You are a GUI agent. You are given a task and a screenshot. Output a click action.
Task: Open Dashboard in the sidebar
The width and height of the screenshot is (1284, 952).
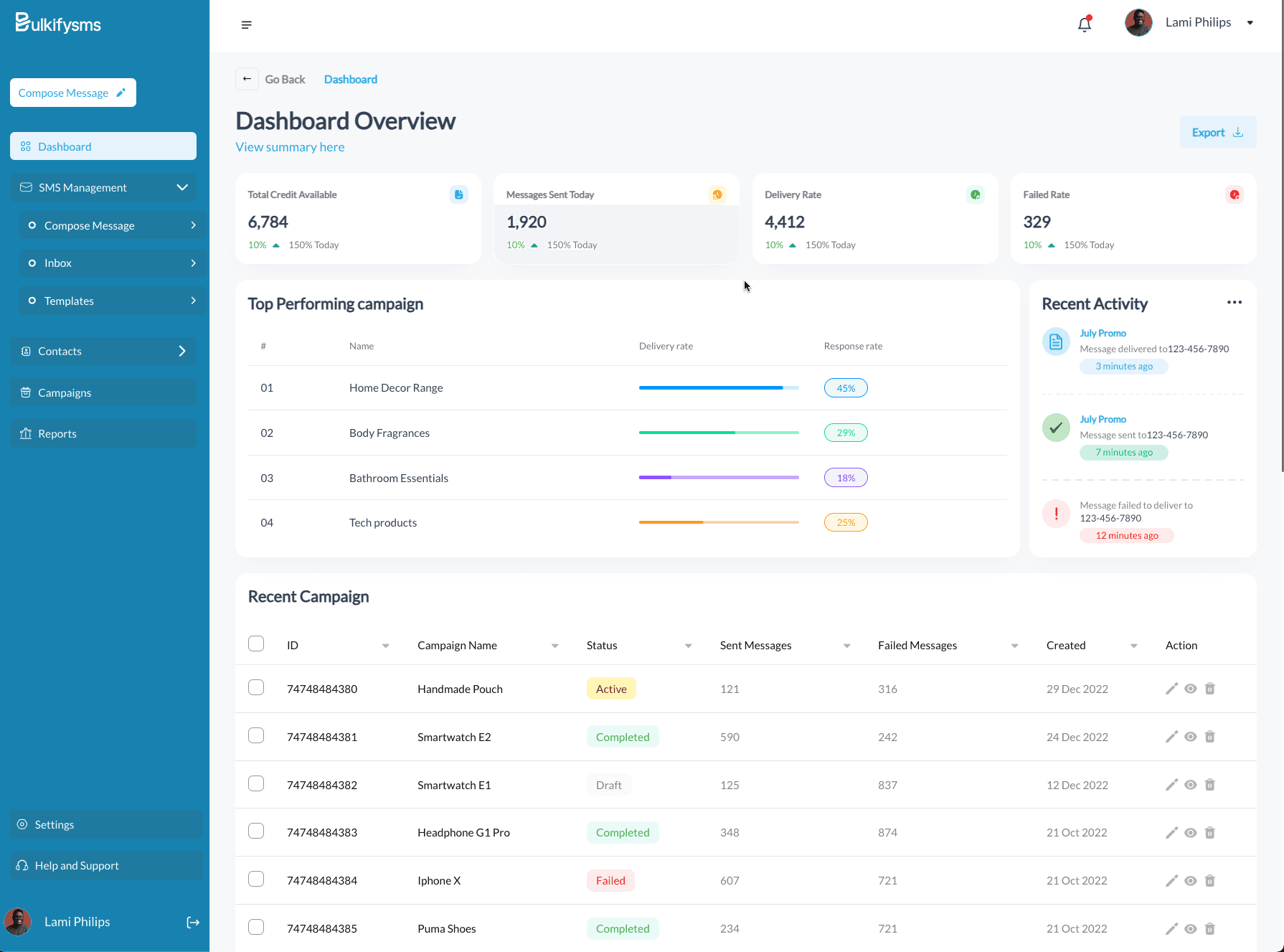point(103,146)
